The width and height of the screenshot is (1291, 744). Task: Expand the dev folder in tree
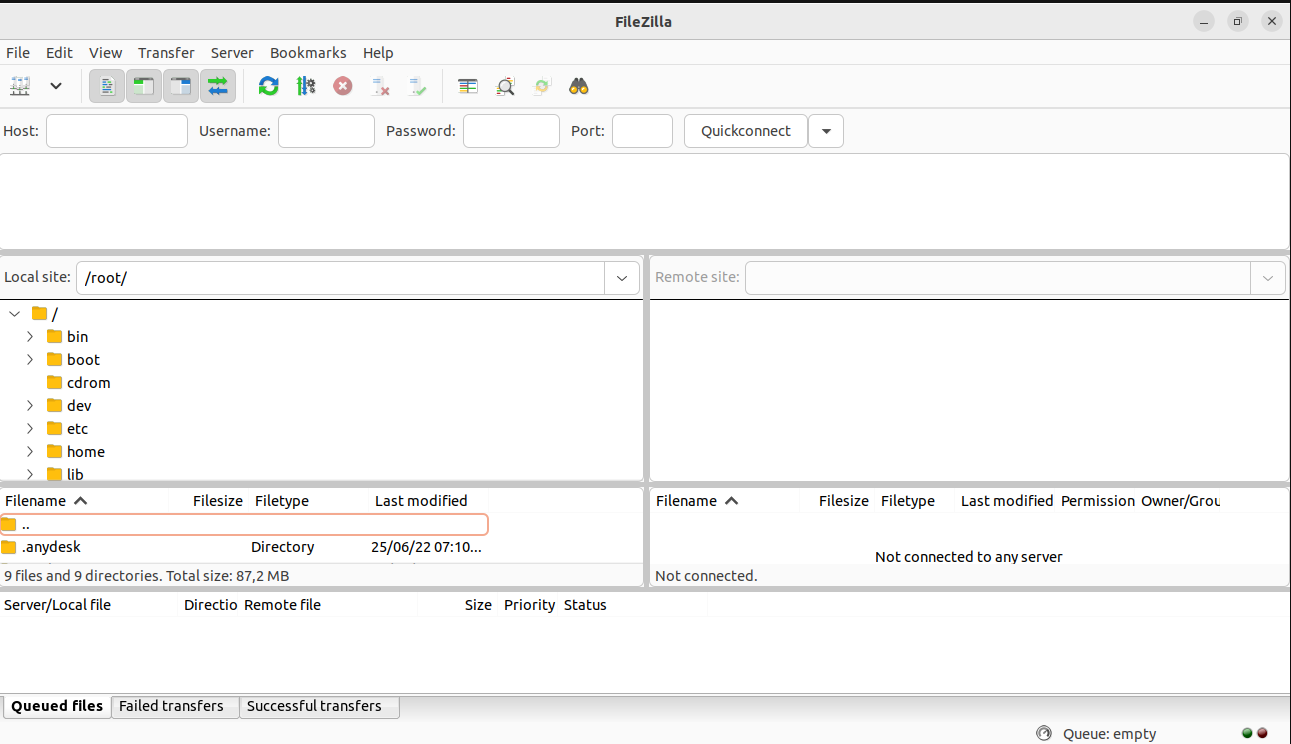[x=30, y=405]
